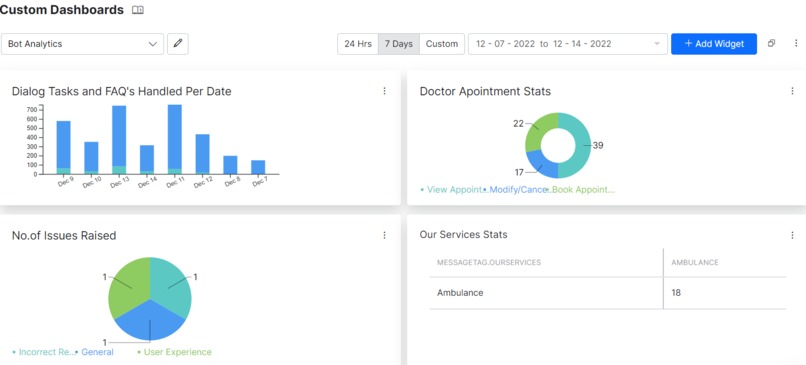Open the dashboard more options menu
Image resolution: width=806 pixels, height=365 pixels.
796,44
